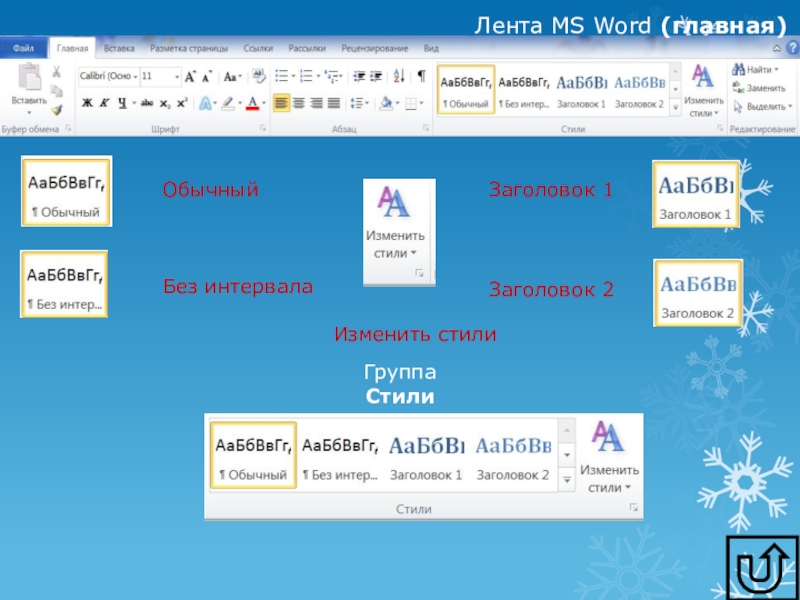Click the Вставить clipboard paste icon
This screenshot has width=800, height=600.
(30, 77)
